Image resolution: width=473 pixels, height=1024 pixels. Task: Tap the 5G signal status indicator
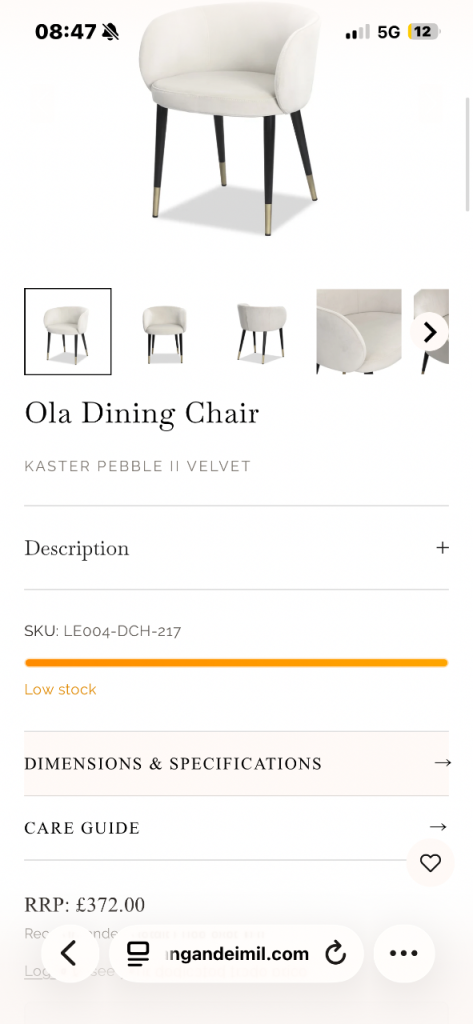(389, 31)
